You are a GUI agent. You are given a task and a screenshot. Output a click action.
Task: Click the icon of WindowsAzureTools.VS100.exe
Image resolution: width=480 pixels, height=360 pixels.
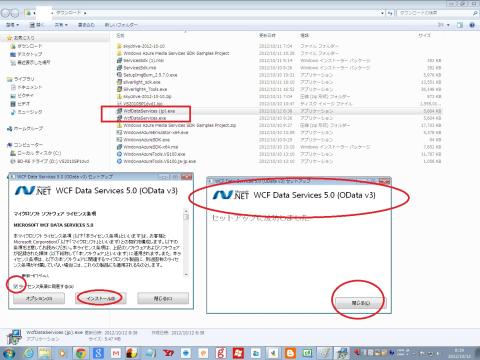119,154
